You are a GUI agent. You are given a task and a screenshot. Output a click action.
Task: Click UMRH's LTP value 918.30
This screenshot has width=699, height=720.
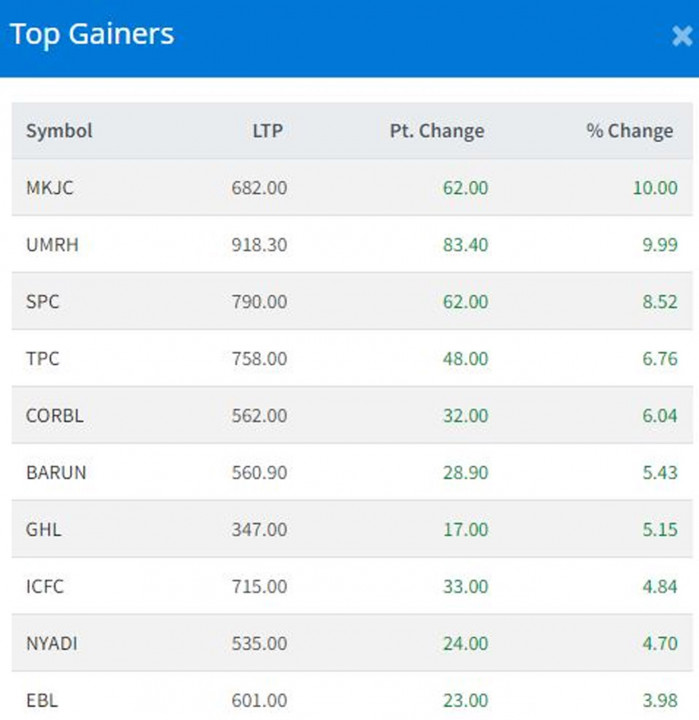pos(257,244)
